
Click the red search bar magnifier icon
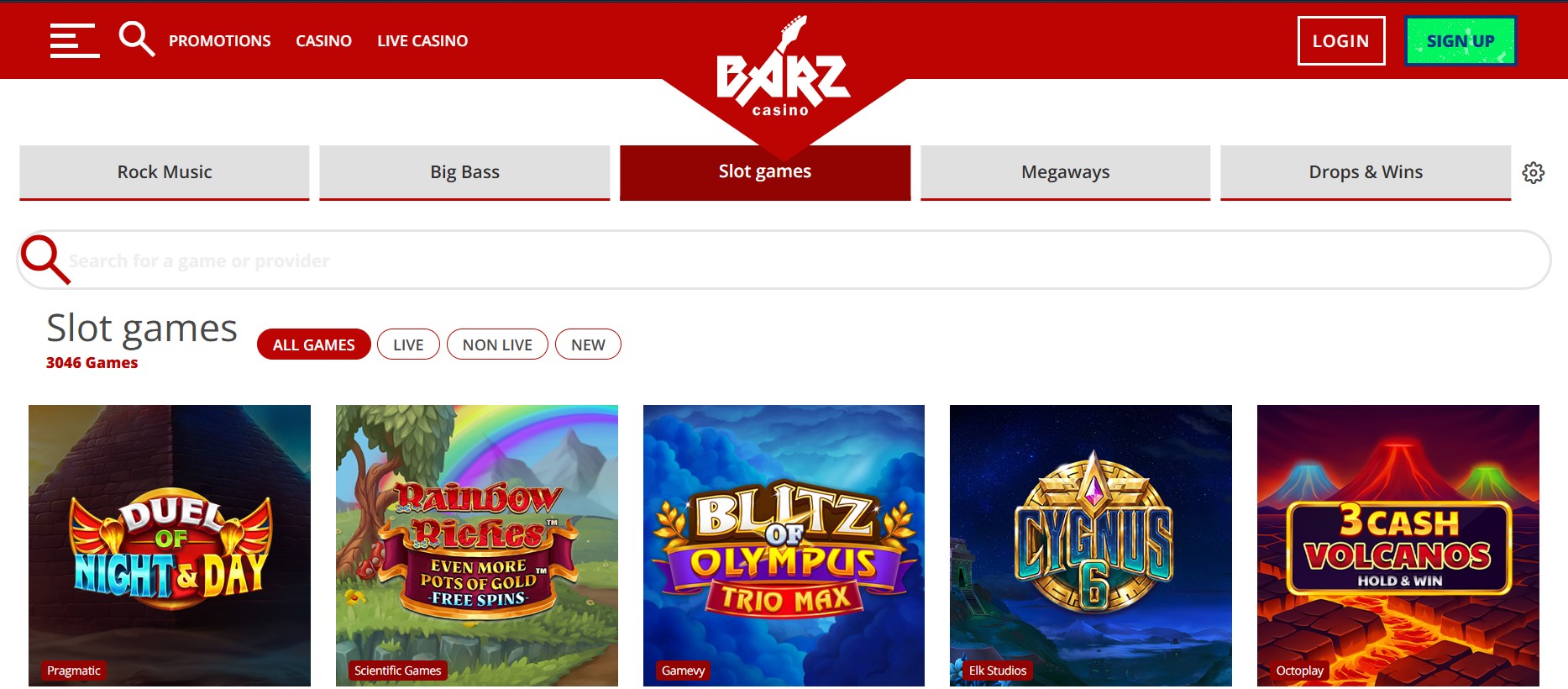click(45, 260)
